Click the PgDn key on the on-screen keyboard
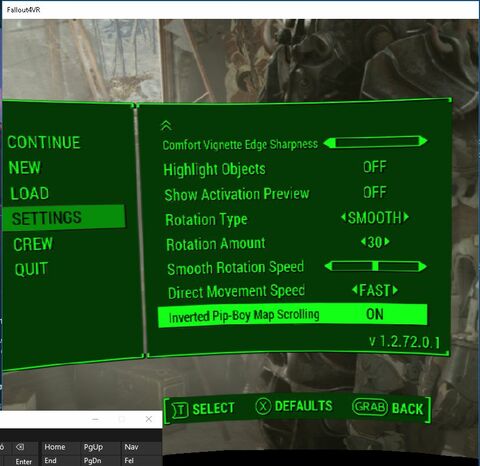The height and width of the screenshot is (466, 480). [x=92, y=461]
